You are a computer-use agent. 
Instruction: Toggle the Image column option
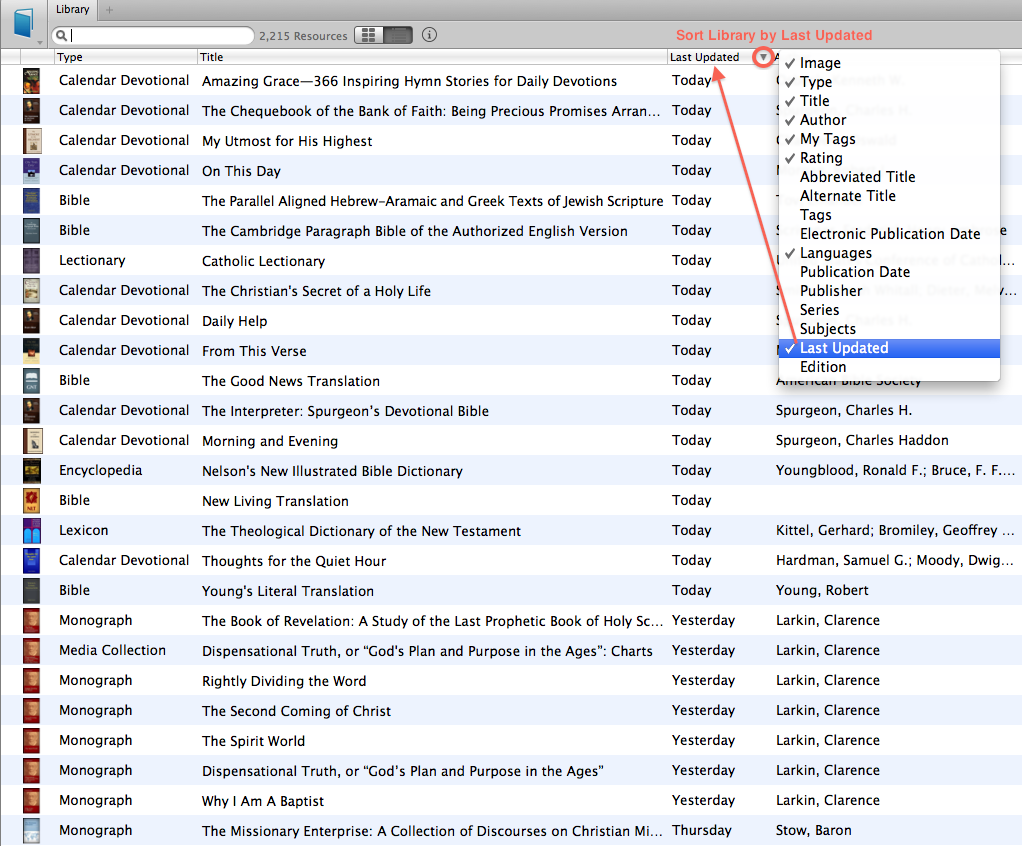point(889,63)
